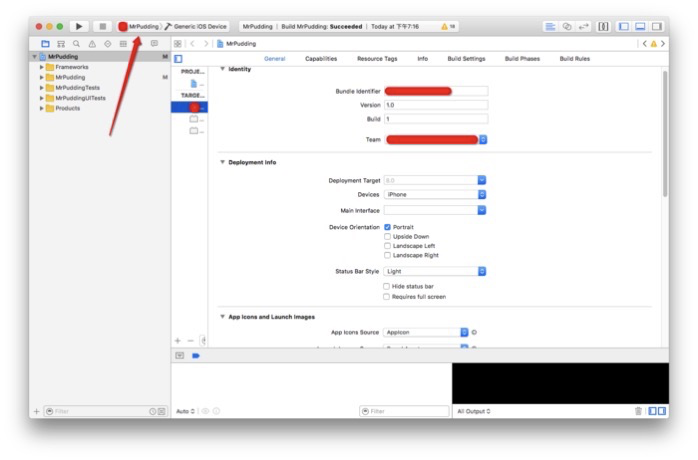Jump to next issue arrow

[663, 44]
